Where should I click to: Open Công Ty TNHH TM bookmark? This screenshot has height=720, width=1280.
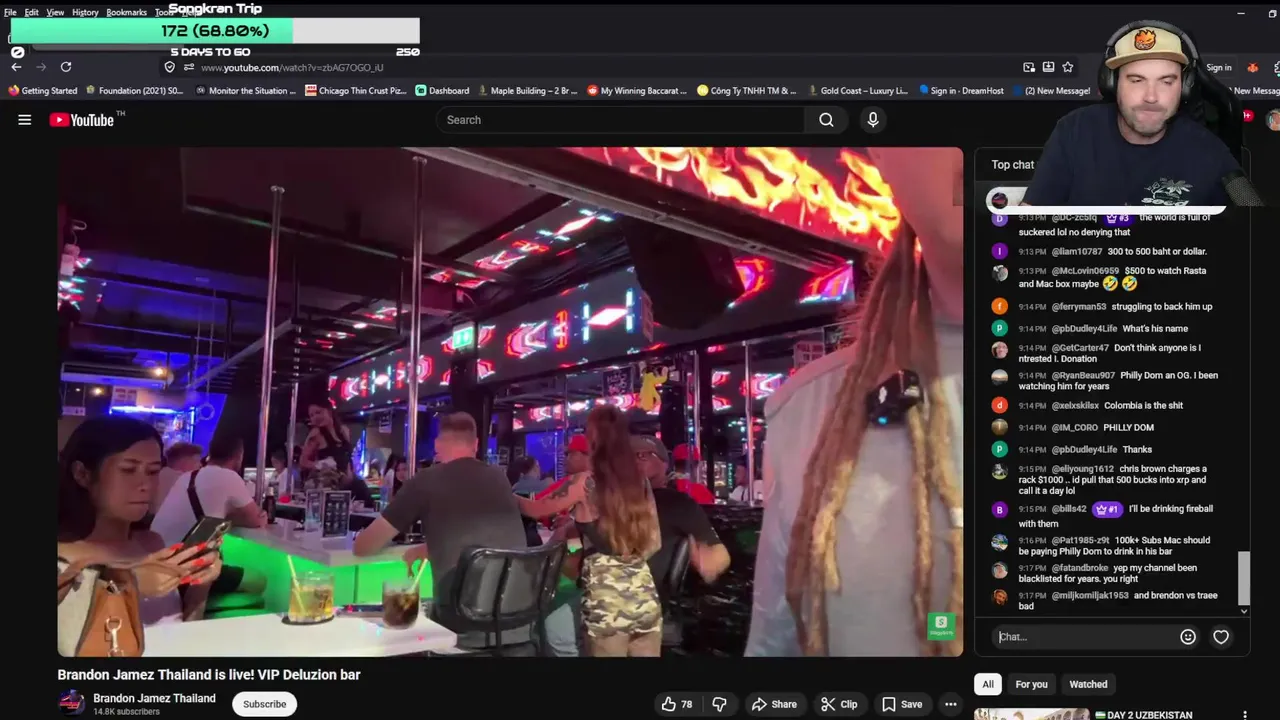(747, 91)
